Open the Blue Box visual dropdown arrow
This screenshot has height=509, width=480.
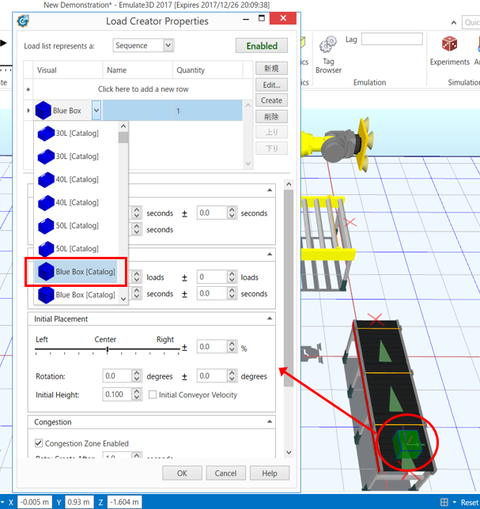96,110
